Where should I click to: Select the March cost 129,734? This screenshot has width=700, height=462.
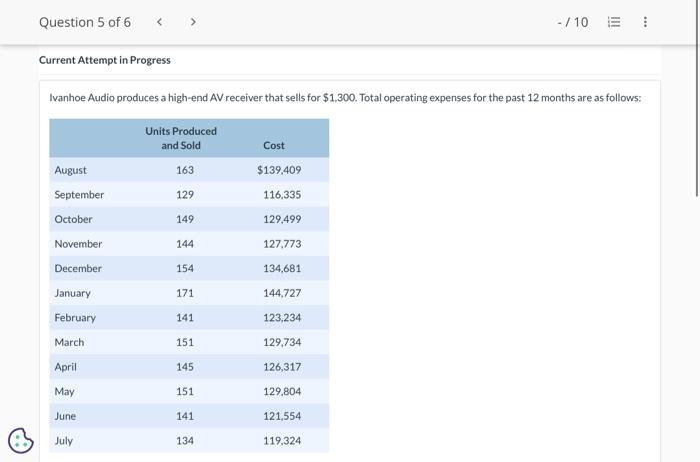coord(282,342)
